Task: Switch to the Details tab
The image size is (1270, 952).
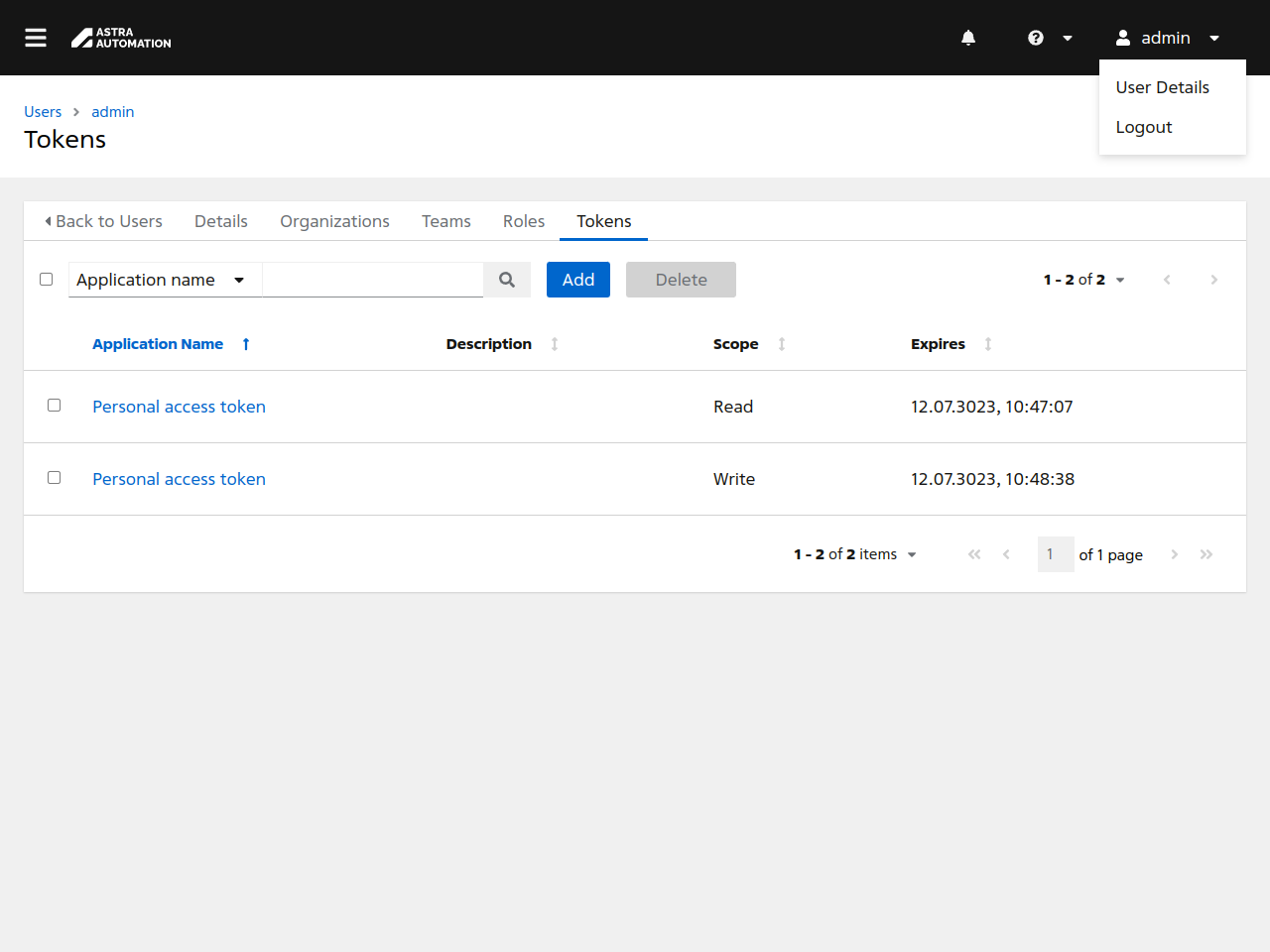Action: pos(221,221)
